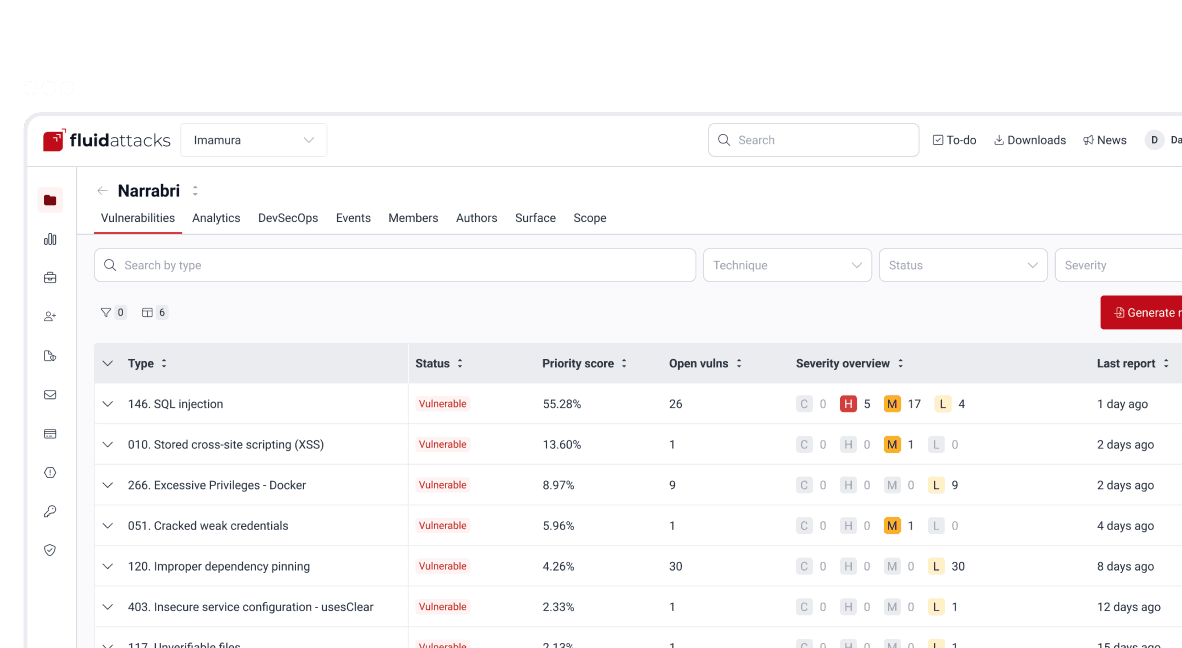The height and width of the screenshot is (648, 1182).
Task: Open the Status filter dropdown
Action: pos(963,265)
